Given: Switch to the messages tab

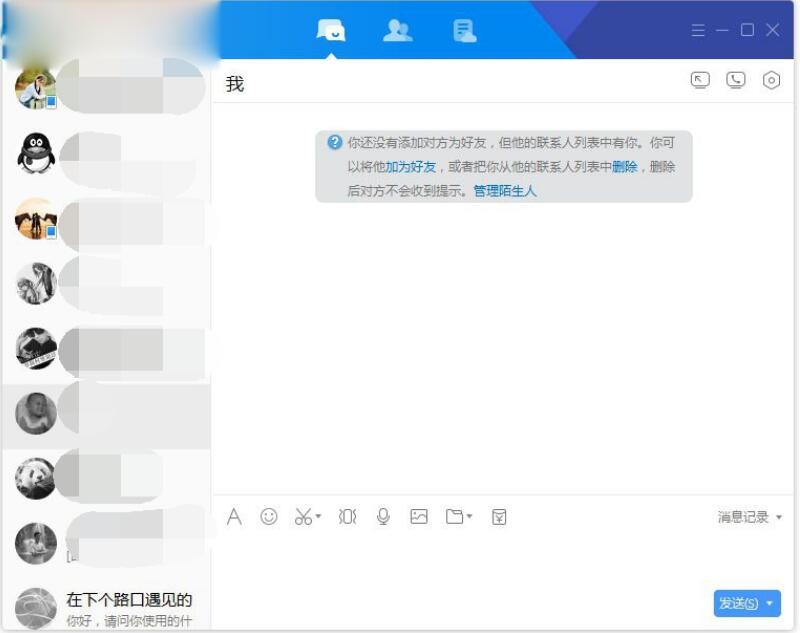Looking at the screenshot, I should 331,30.
